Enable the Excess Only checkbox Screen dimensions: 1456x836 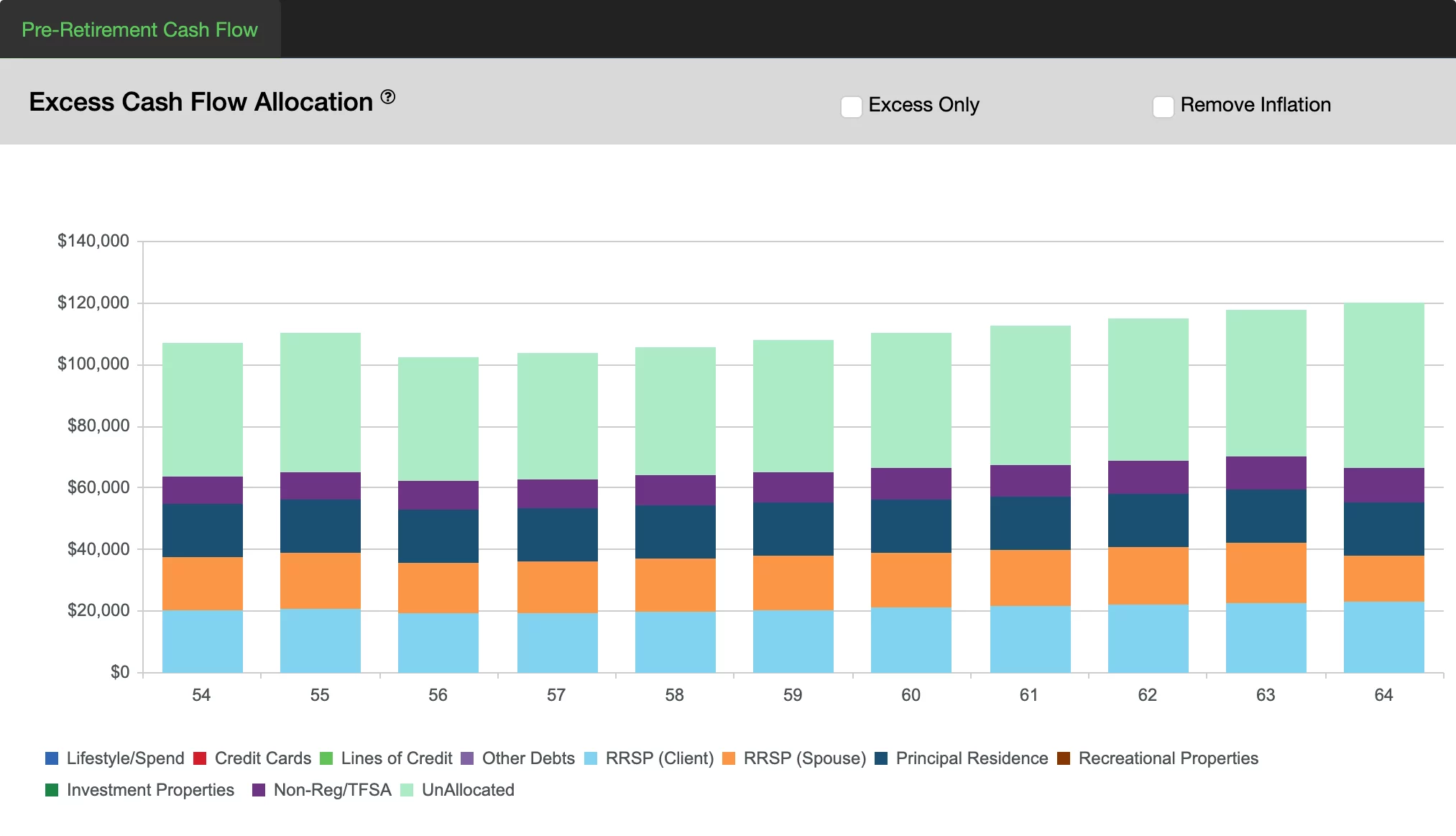852,106
